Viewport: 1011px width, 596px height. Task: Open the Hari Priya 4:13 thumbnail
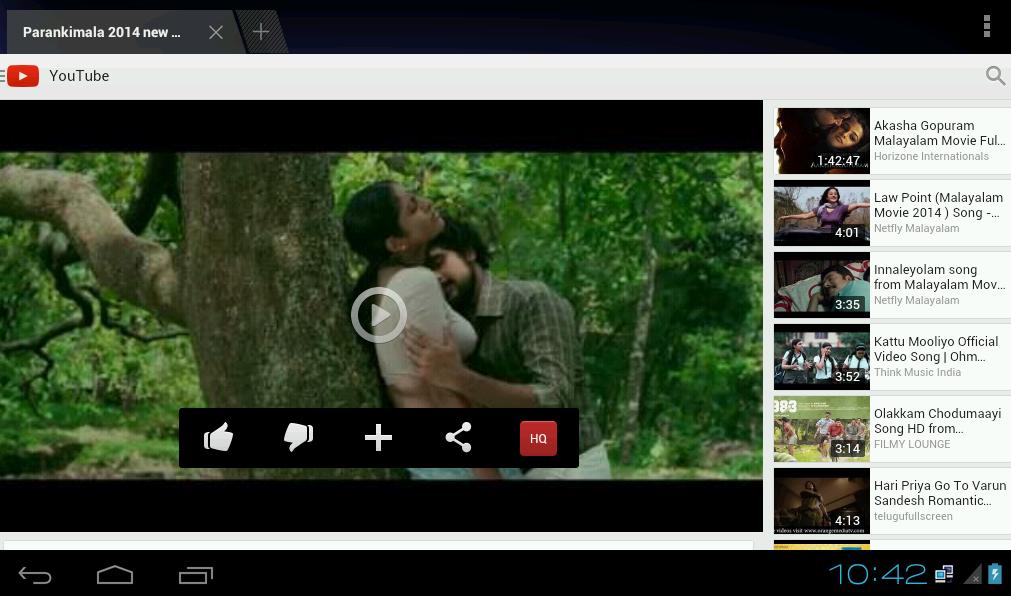point(821,501)
